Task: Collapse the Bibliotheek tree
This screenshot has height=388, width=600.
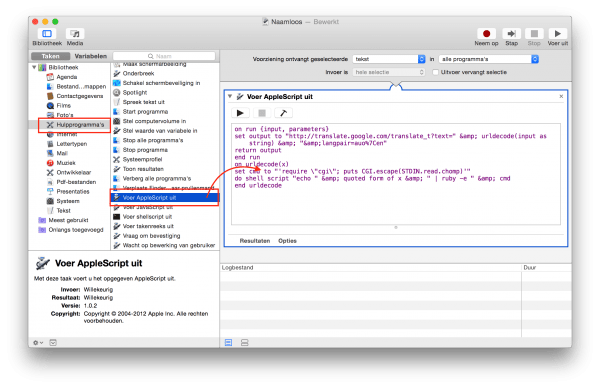Action: pyautogui.click(x=34, y=67)
